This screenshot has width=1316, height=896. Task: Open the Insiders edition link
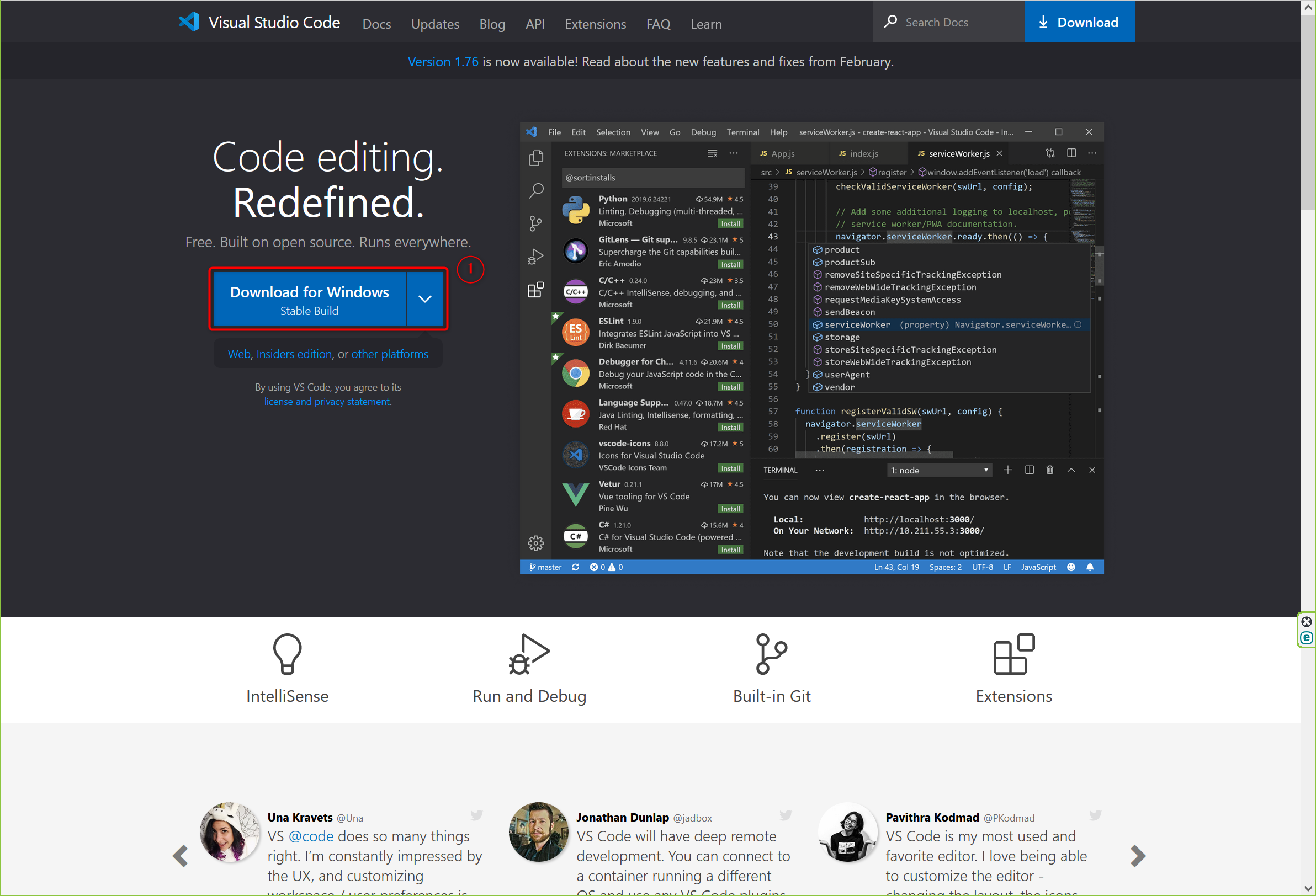point(294,354)
